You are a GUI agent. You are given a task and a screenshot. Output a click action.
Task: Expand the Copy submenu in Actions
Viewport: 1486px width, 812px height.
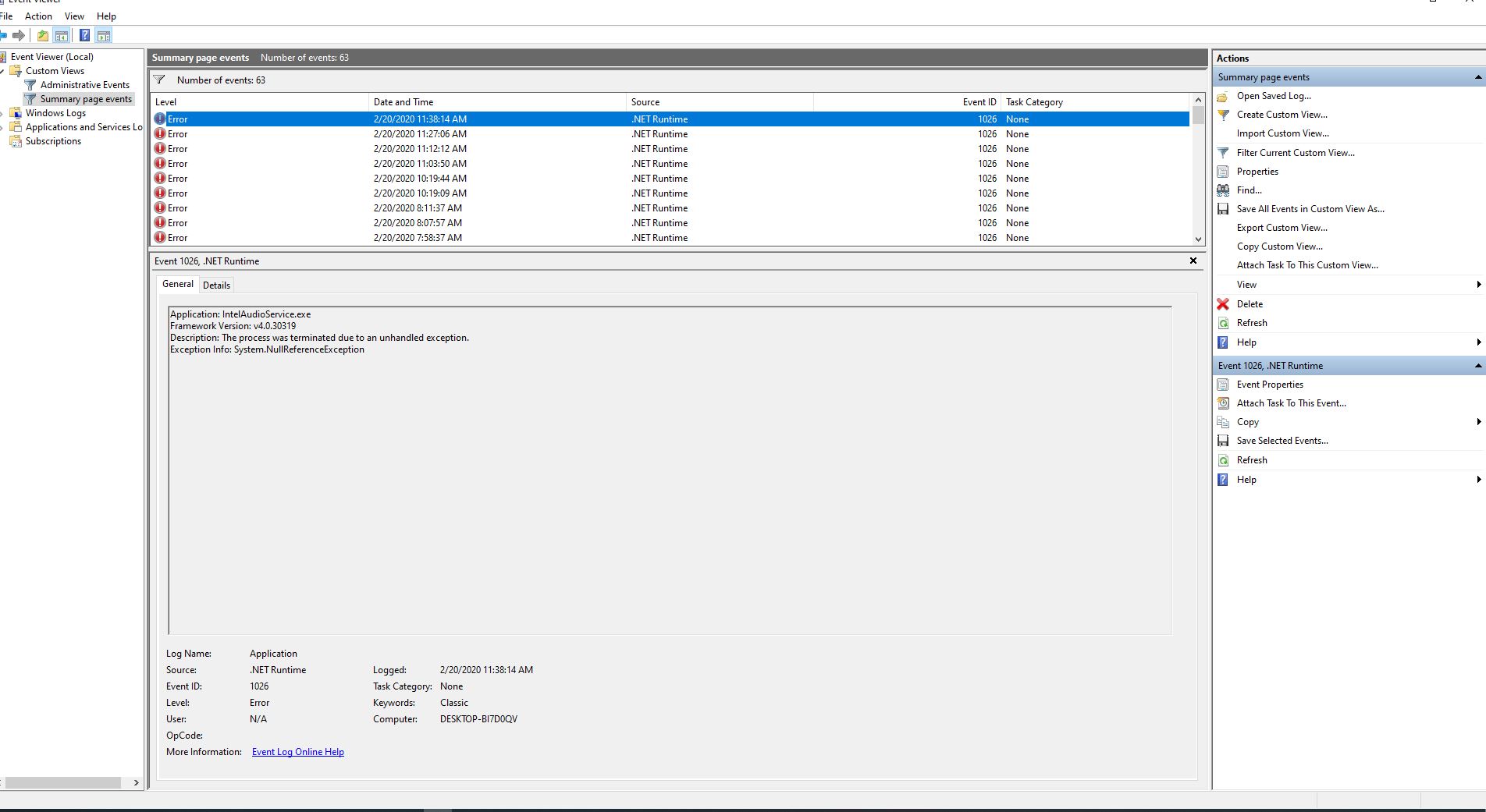(x=1479, y=422)
